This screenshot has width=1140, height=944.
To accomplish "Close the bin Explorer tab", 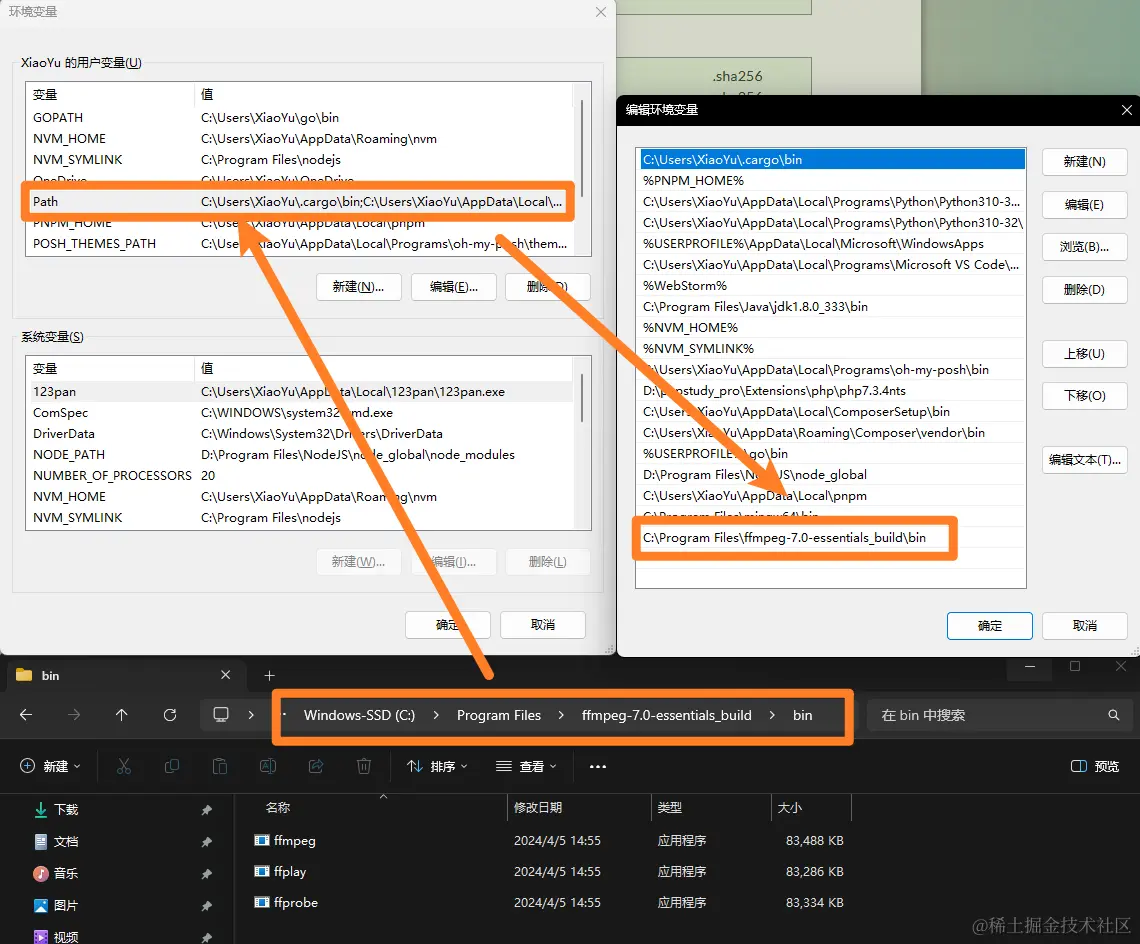I will (225, 675).
